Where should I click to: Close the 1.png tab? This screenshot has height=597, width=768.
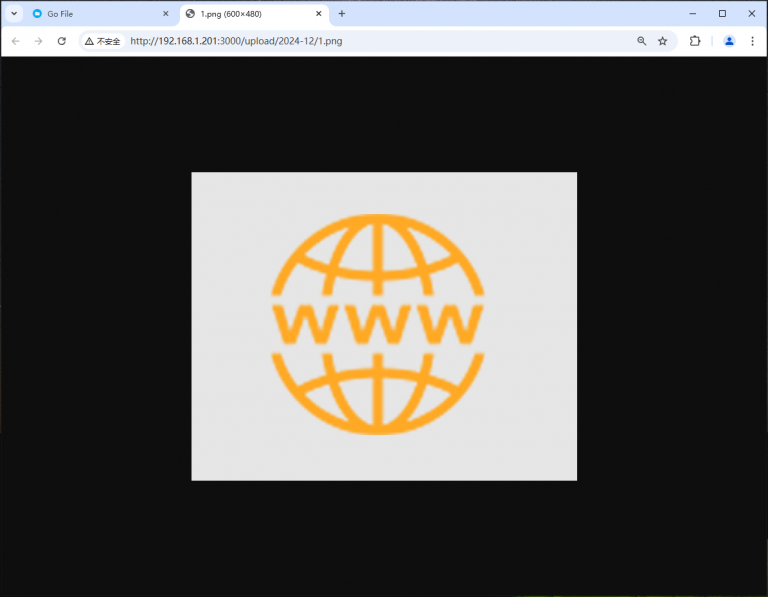point(319,14)
